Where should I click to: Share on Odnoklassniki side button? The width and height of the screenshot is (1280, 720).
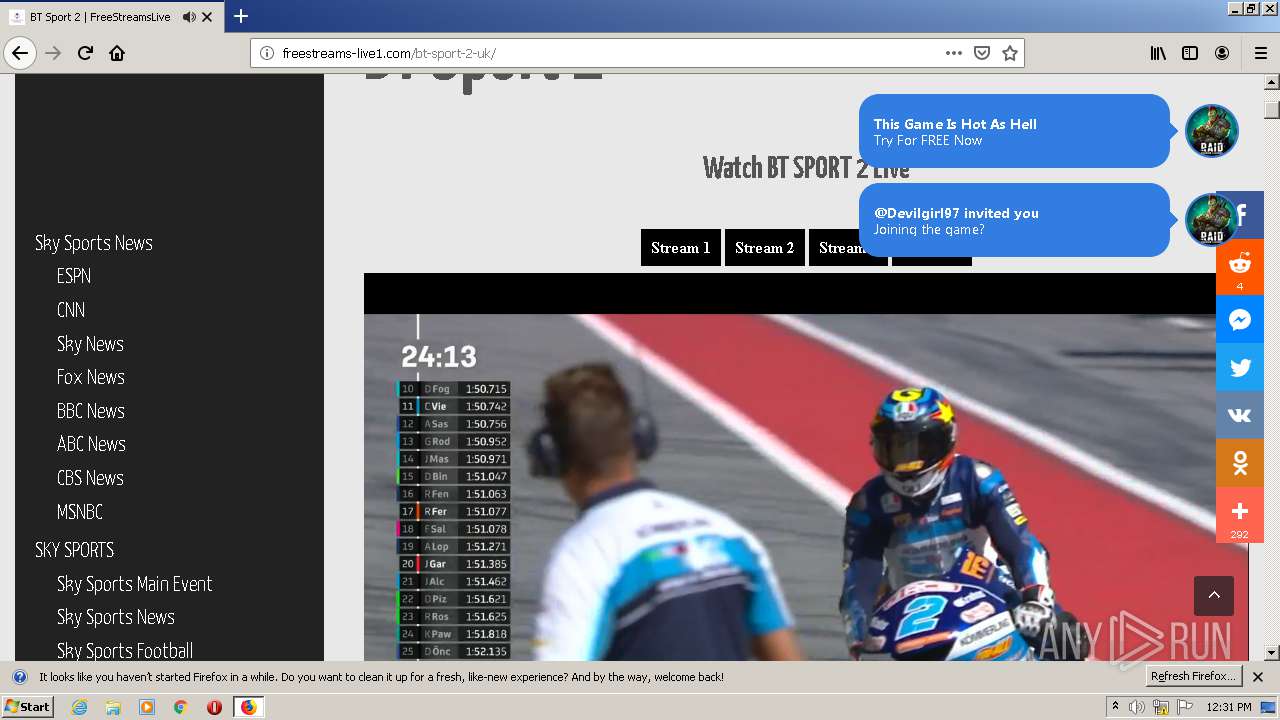tap(1240, 463)
